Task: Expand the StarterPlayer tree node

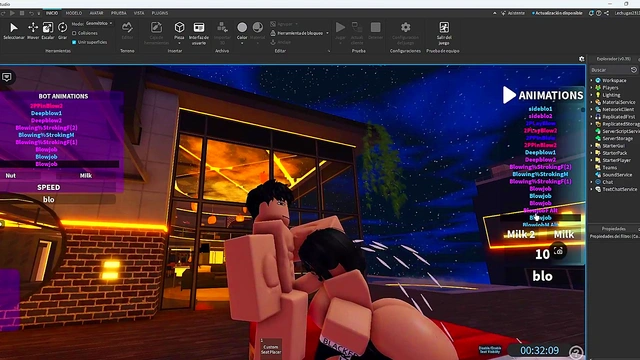Action: [591, 160]
